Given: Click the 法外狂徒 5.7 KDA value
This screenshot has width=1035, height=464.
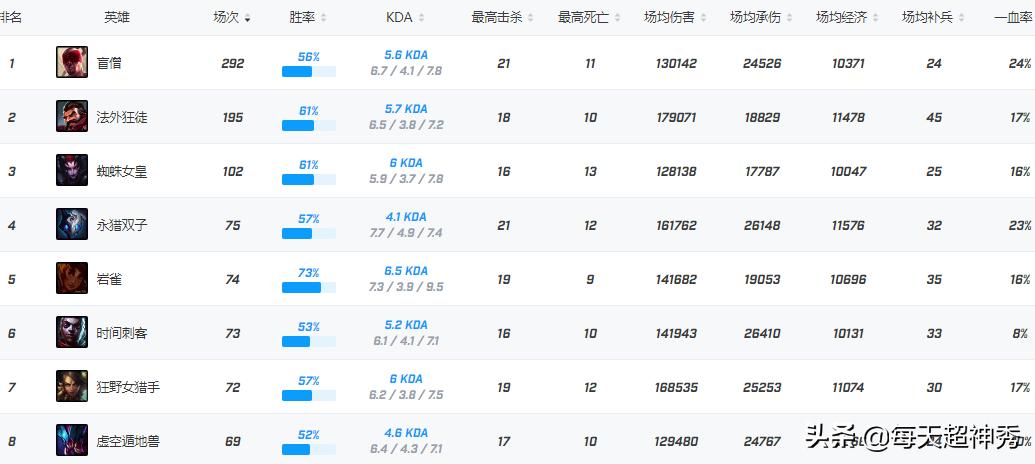Looking at the screenshot, I should pyautogui.click(x=405, y=110).
